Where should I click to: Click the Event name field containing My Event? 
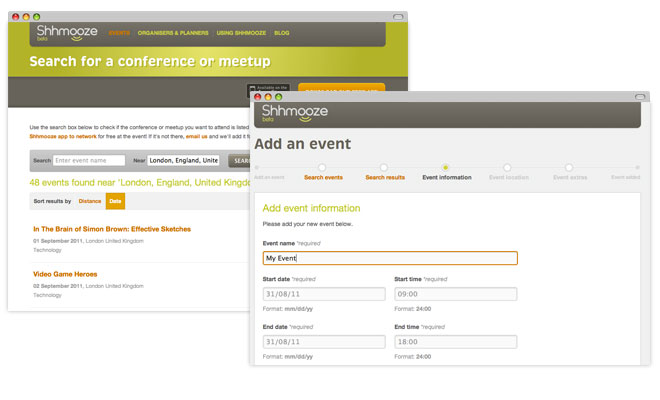tap(390, 258)
